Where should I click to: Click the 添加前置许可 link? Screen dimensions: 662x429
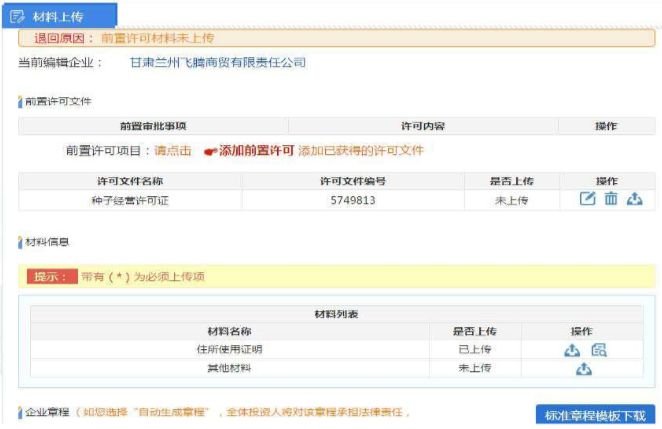[x=256, y=151]
